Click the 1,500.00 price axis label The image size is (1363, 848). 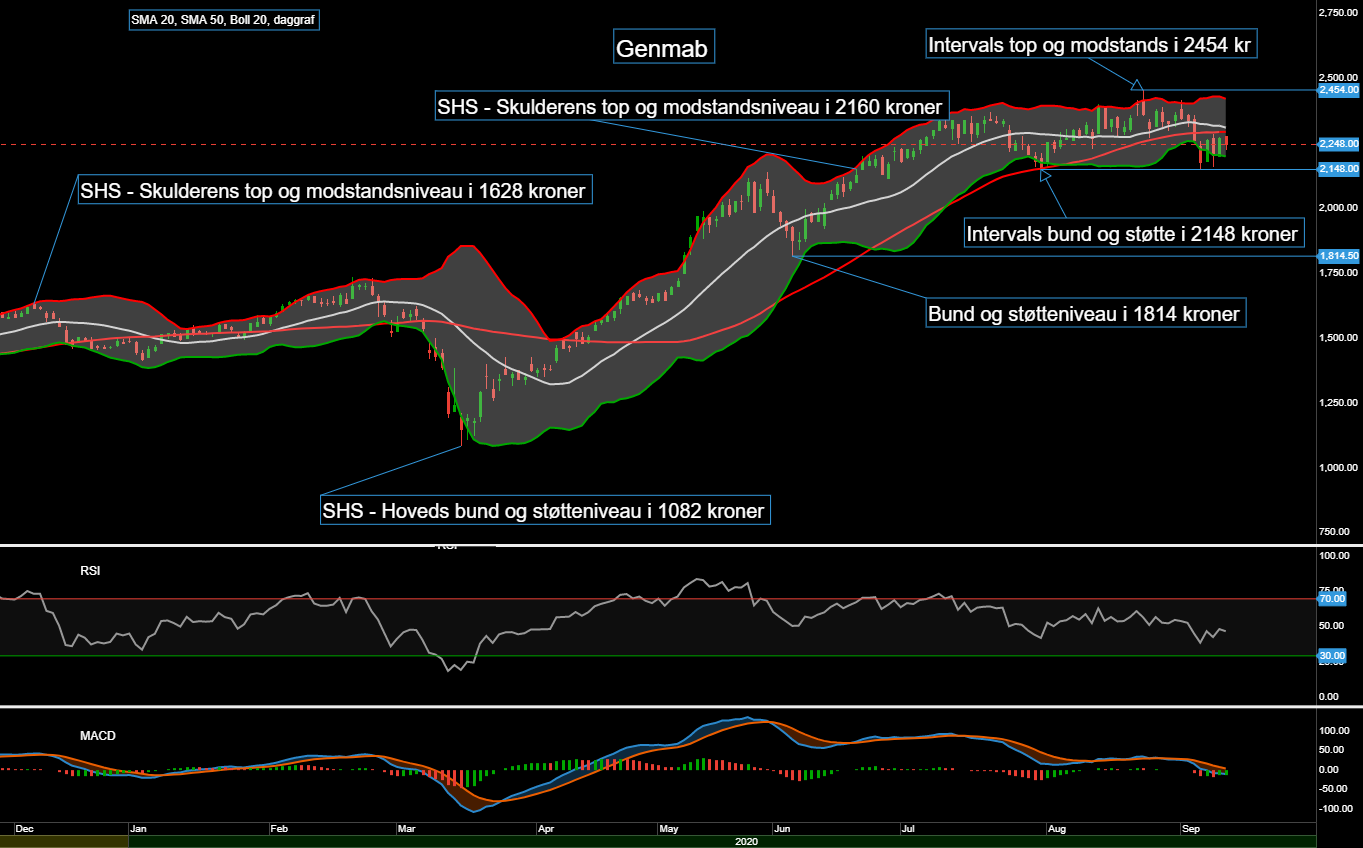pos(1338,338)
